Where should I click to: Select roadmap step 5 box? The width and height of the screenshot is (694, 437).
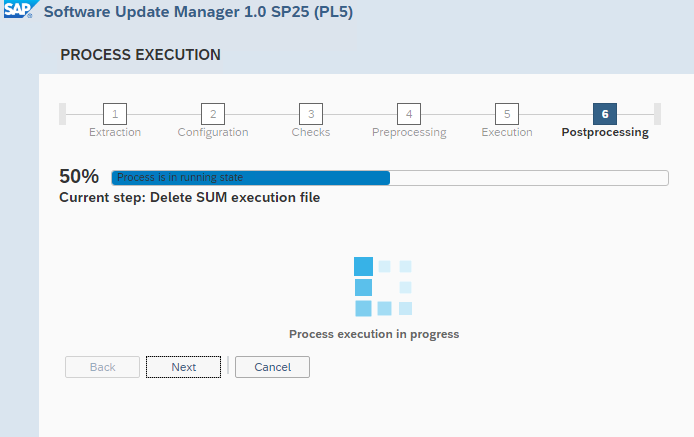[507, 114]
